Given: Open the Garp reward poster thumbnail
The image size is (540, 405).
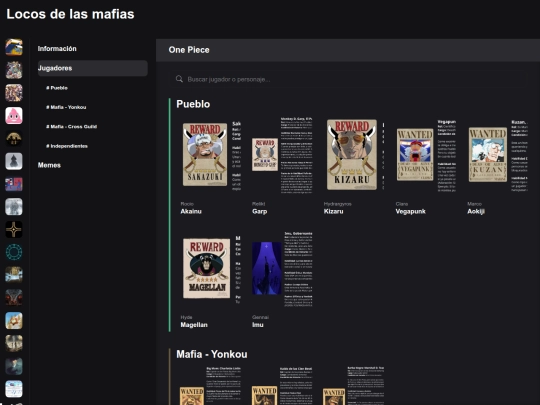Looking at the screenshot, I should pos(265,154).
